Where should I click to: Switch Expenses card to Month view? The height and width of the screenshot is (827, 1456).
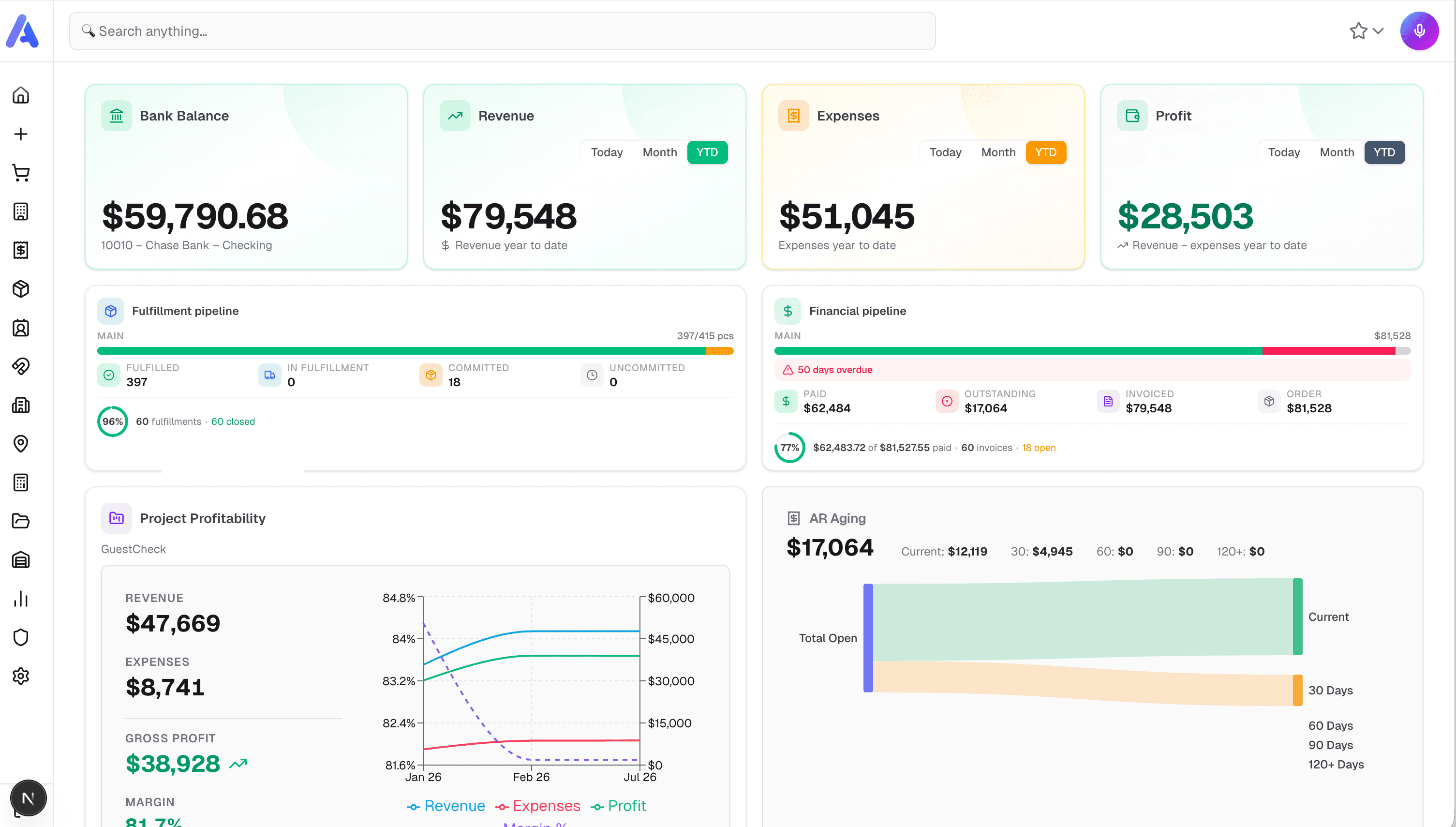pyautogui.click(x=998, y=151)
